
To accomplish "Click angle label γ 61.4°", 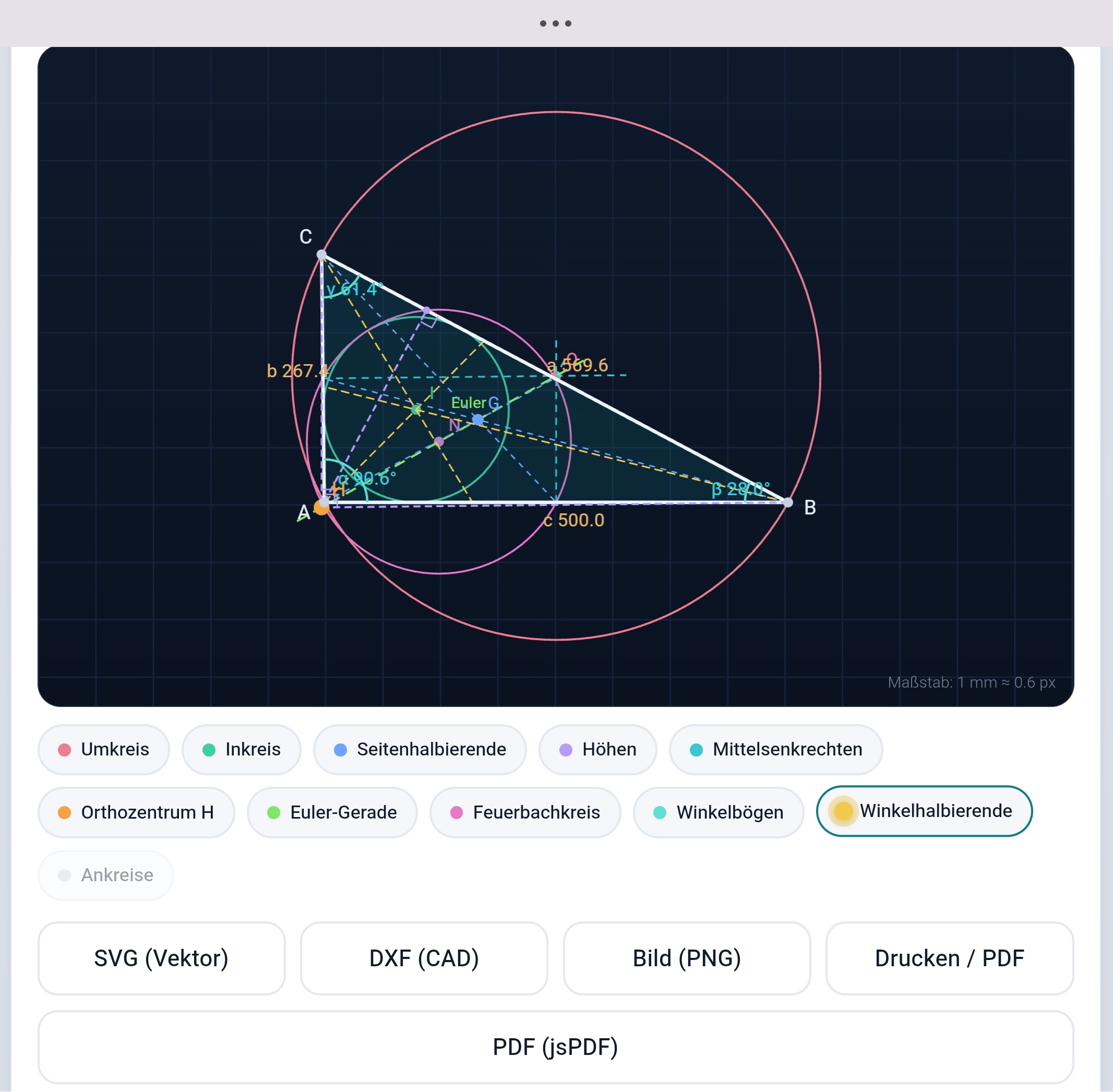I will point(354,289).
